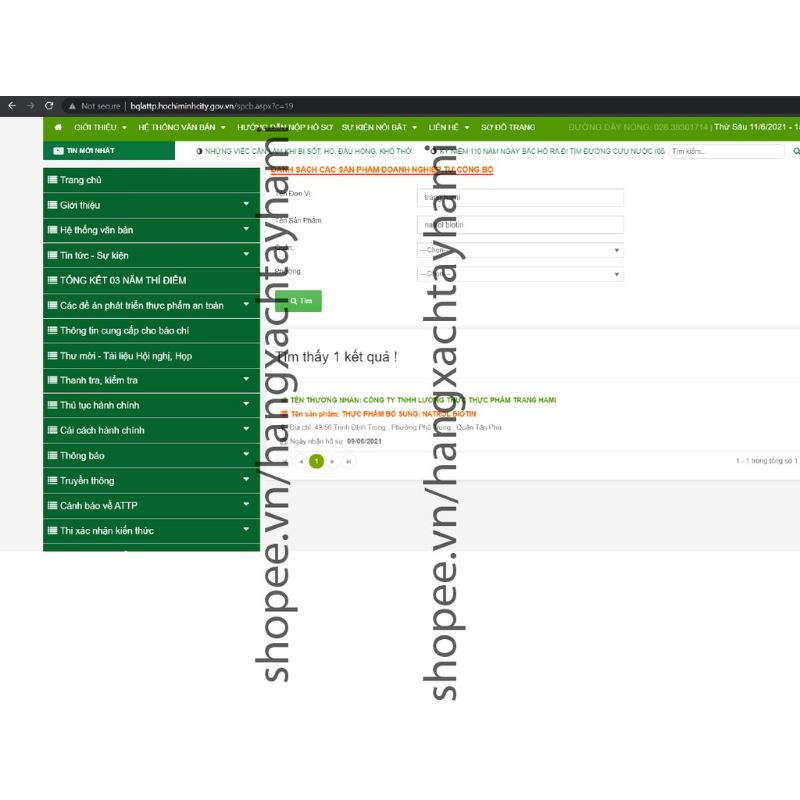
Task: Open the Phường dropdown list
Action: point(519,274)
